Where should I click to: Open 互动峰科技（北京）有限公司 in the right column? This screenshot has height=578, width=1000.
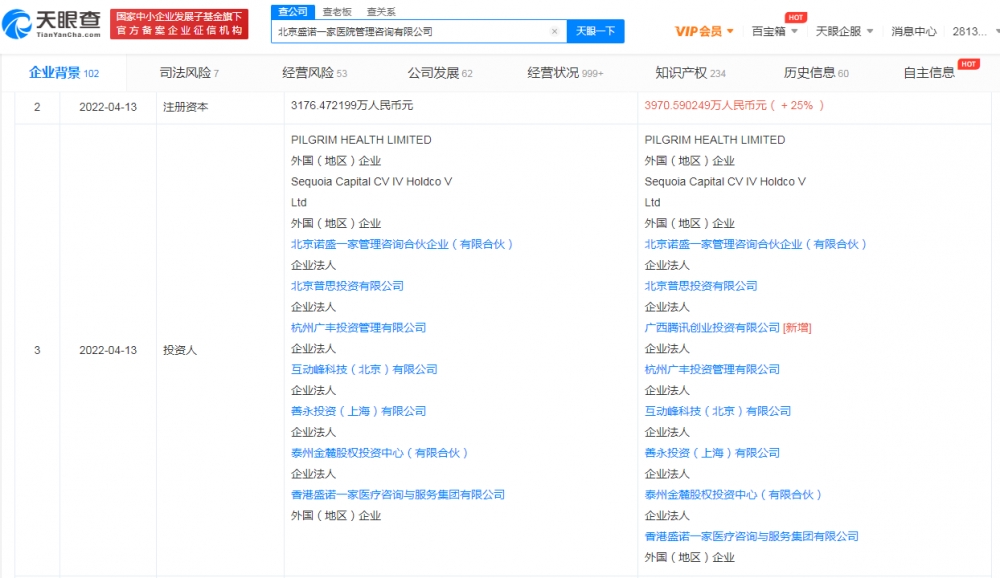717,411
